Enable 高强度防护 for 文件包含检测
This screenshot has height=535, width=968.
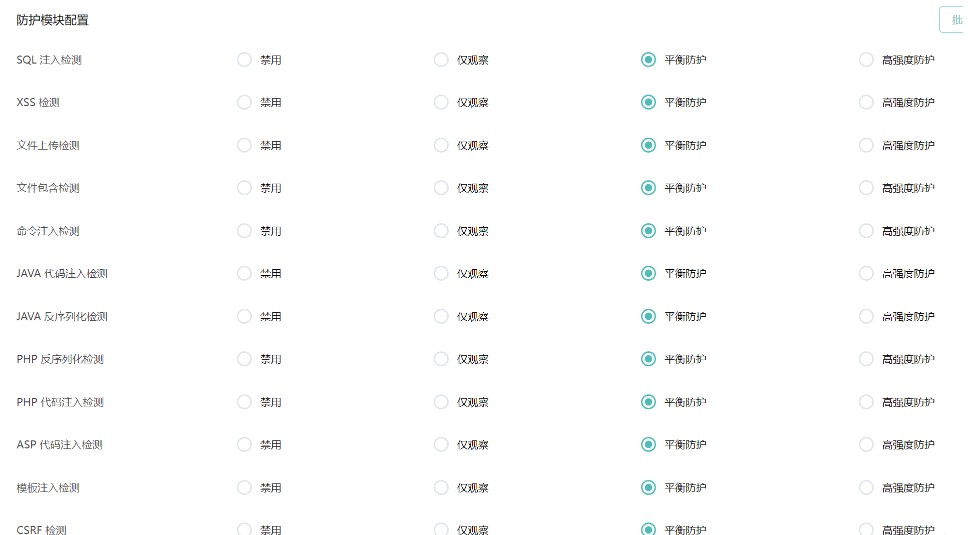866,188
